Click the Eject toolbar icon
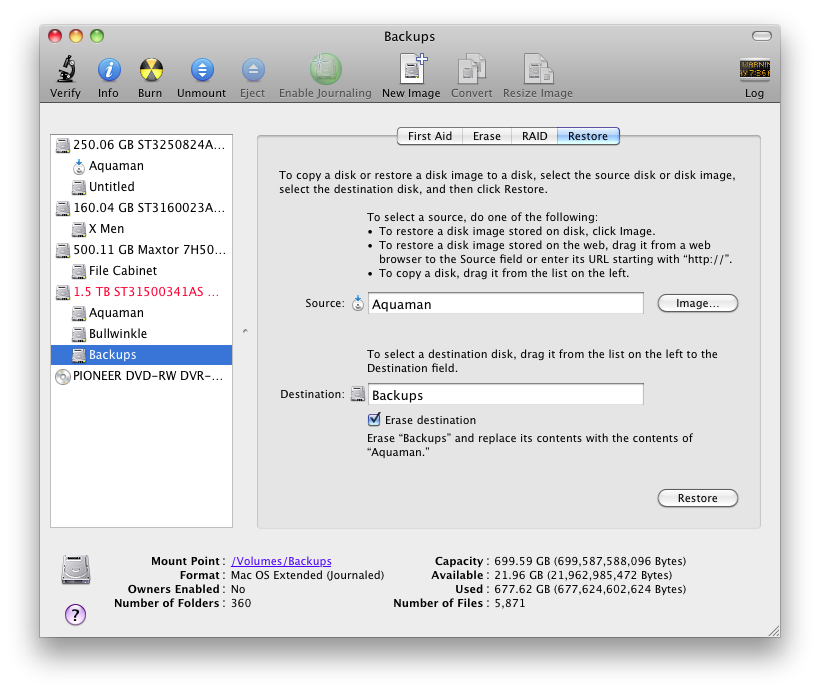The image size is (820, 692). (253, 70)
